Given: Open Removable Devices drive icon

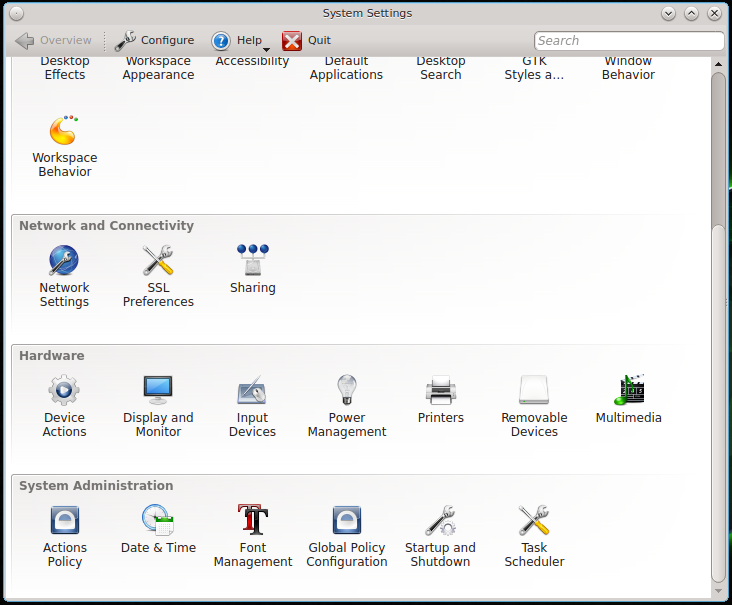Looking at the screenshot, I should click(534, 390).
